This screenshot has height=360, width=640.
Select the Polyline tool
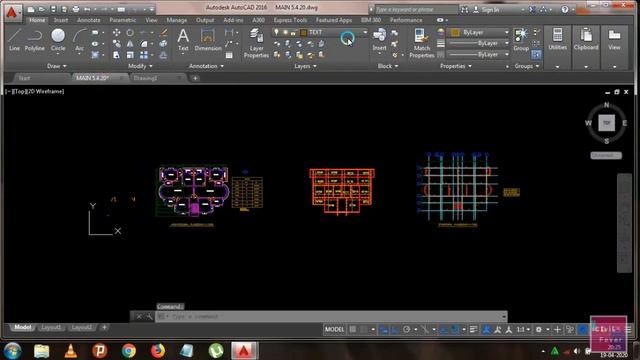pos(35,40)
